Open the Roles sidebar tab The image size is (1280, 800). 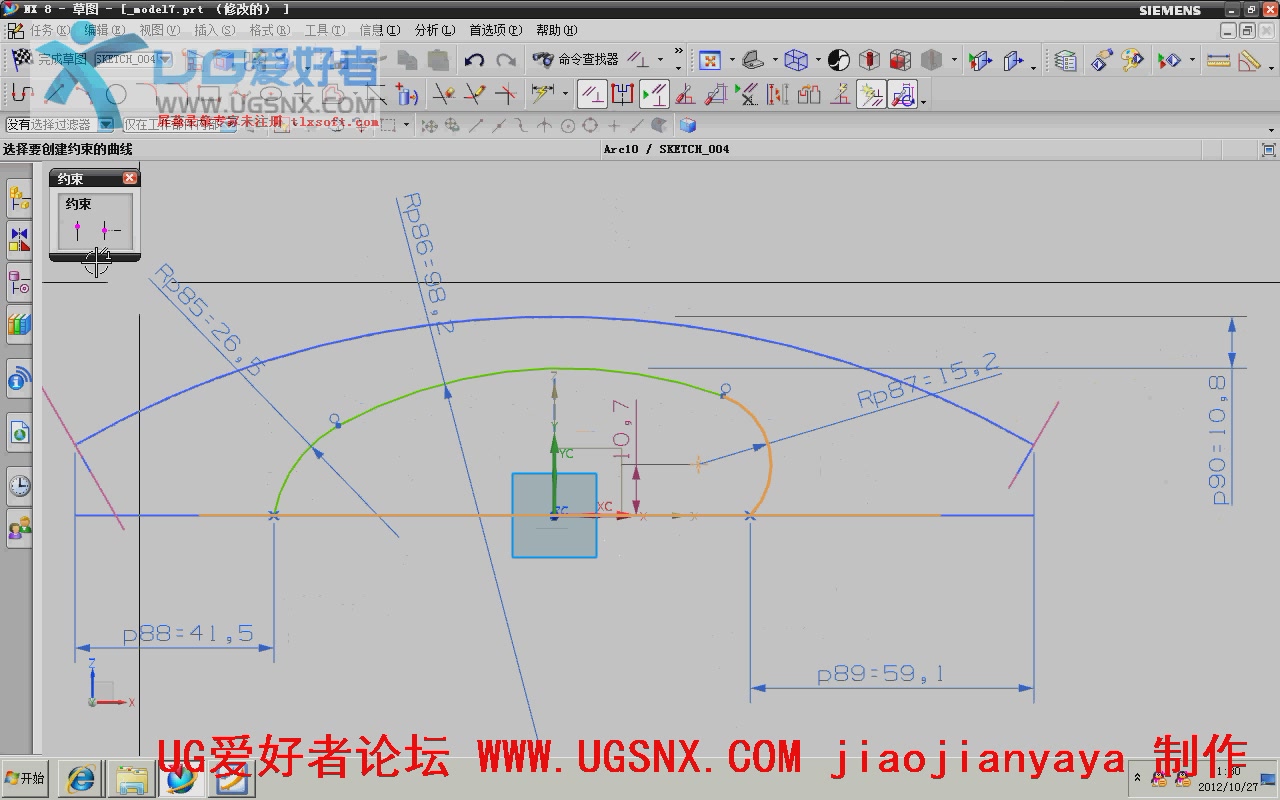point(19,527)
